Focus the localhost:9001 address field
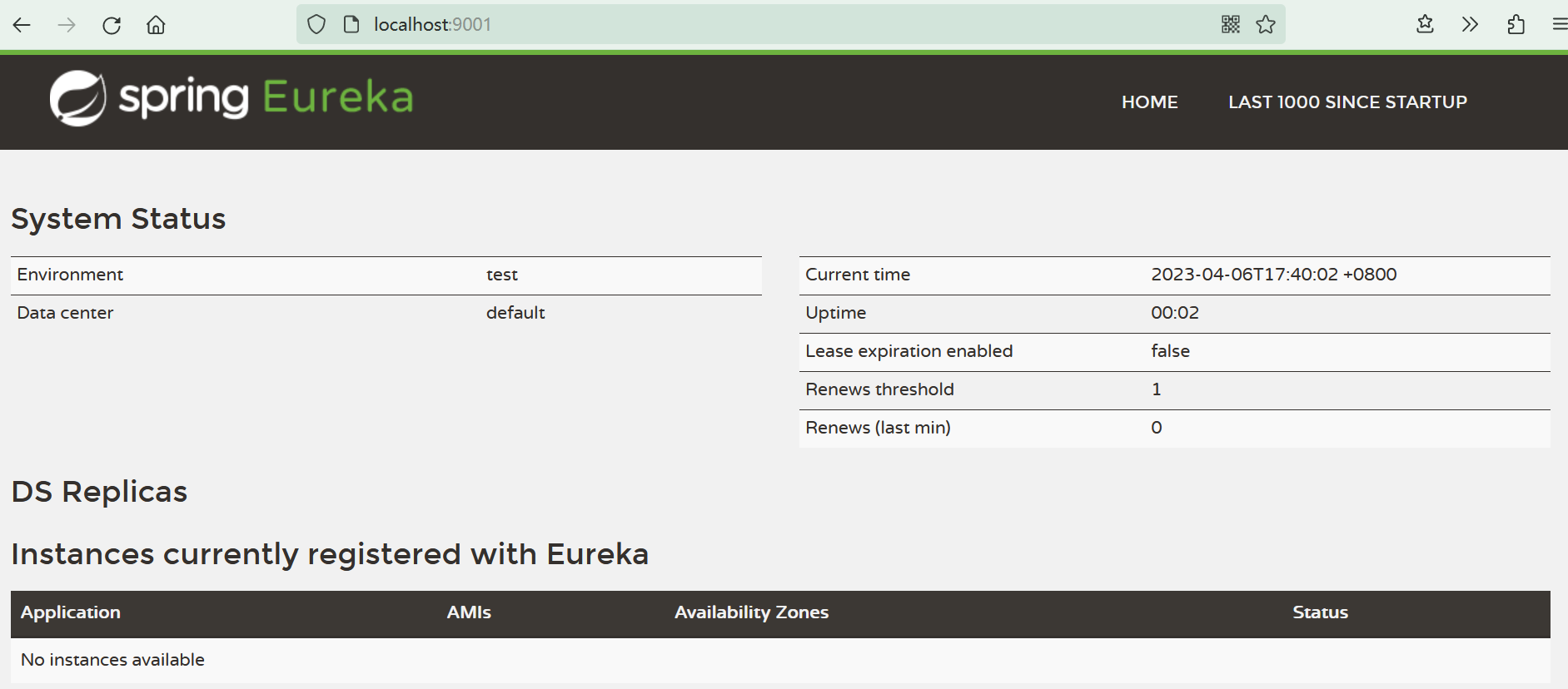This screenshot has height=689, width=1568. click(791, 25)
